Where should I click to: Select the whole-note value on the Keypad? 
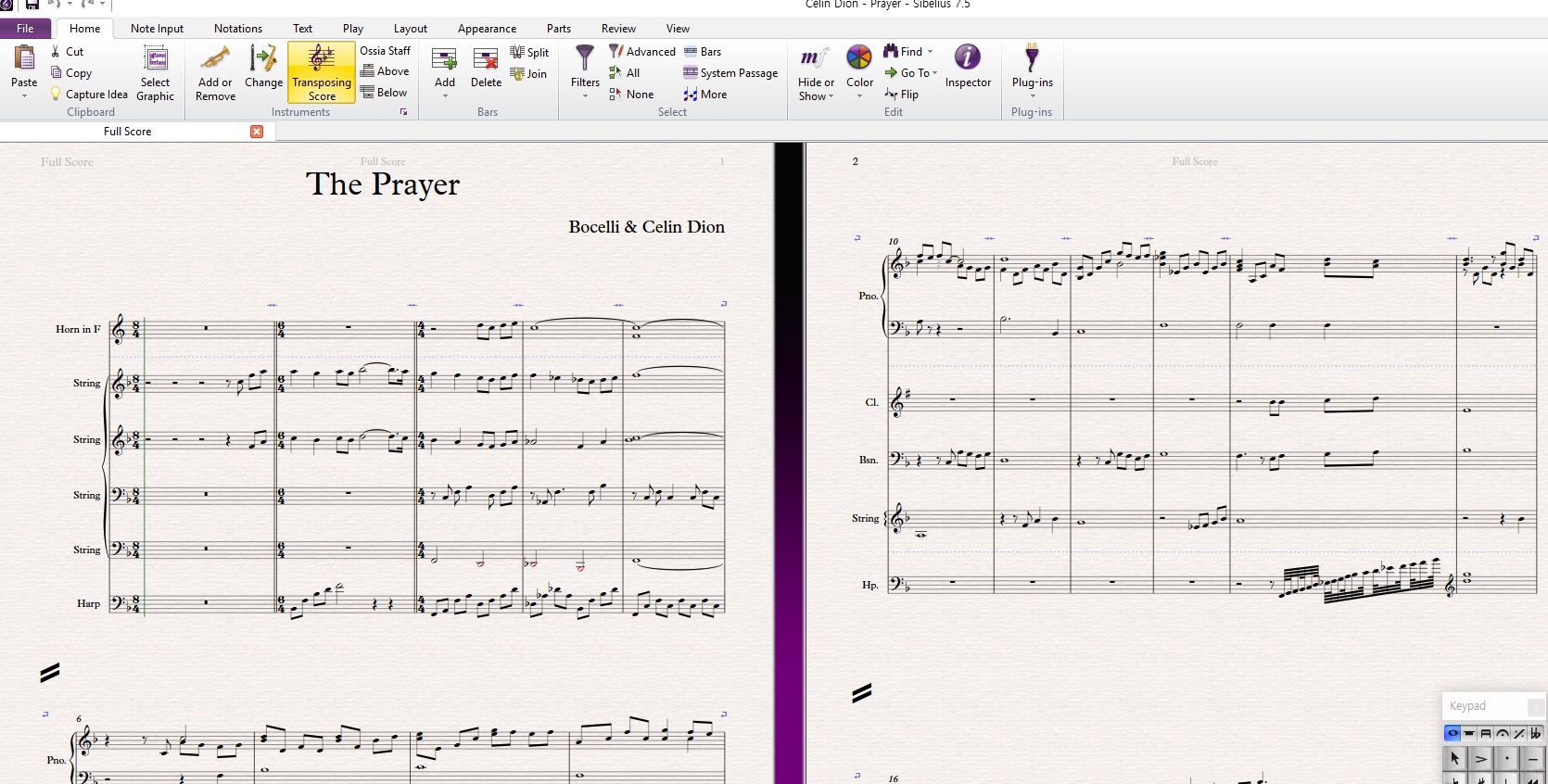(1453, 733)
